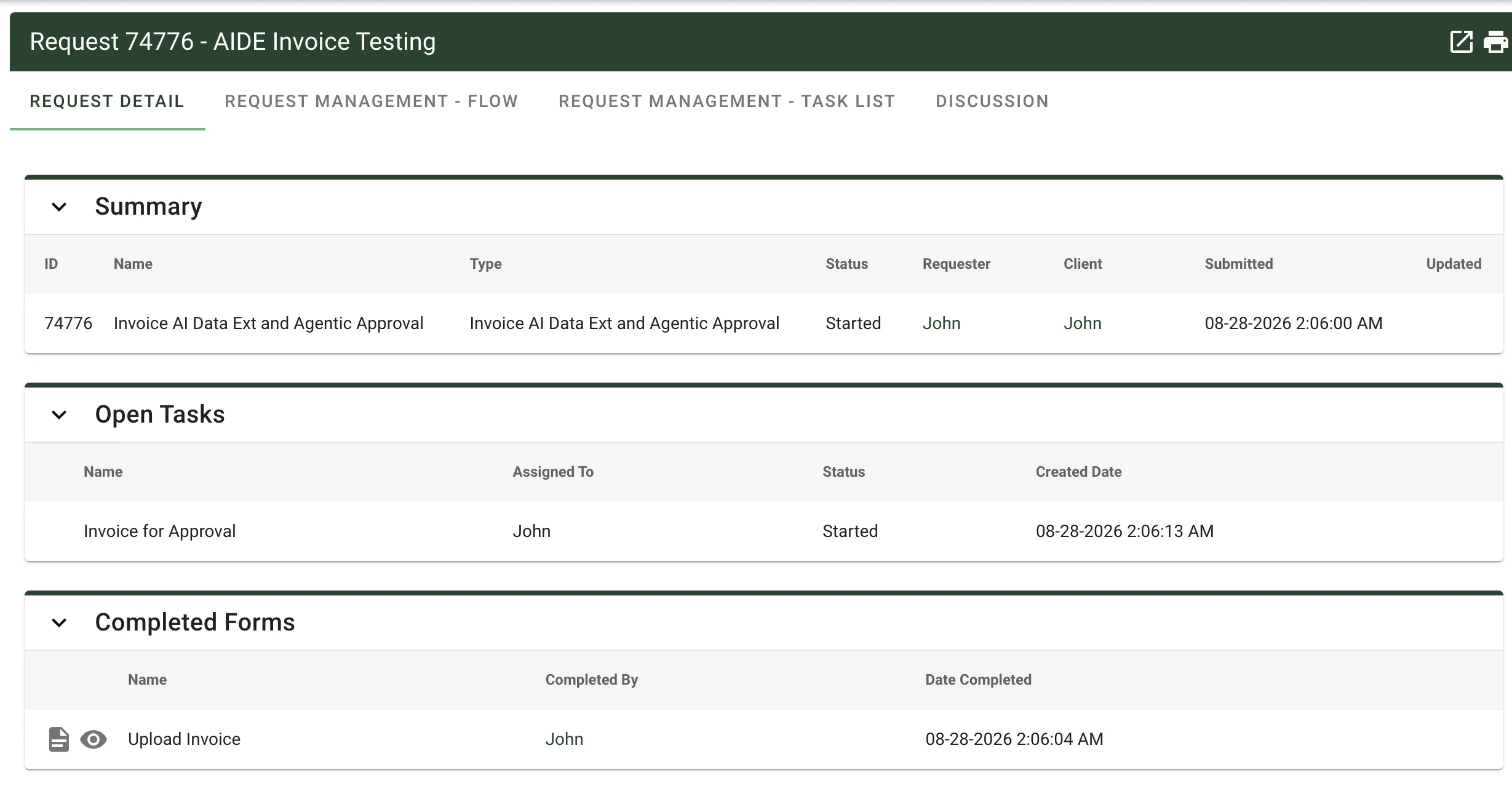Click the request ID 74776 cell
Screen dimensions: 1512x796
[x=68, y=323]
